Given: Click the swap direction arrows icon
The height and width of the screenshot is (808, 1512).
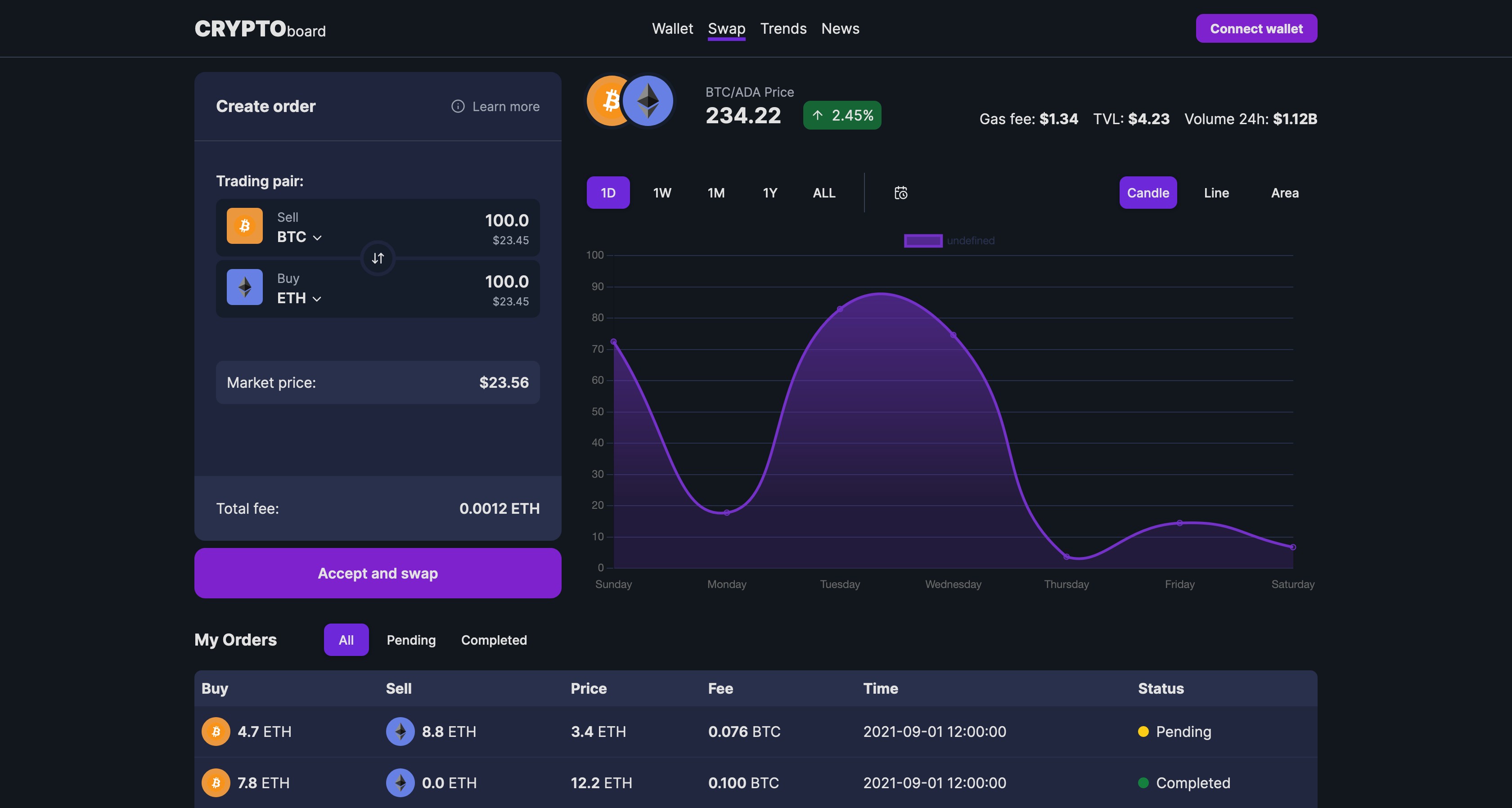Looking at the screenshot, I should click(378, 258).
